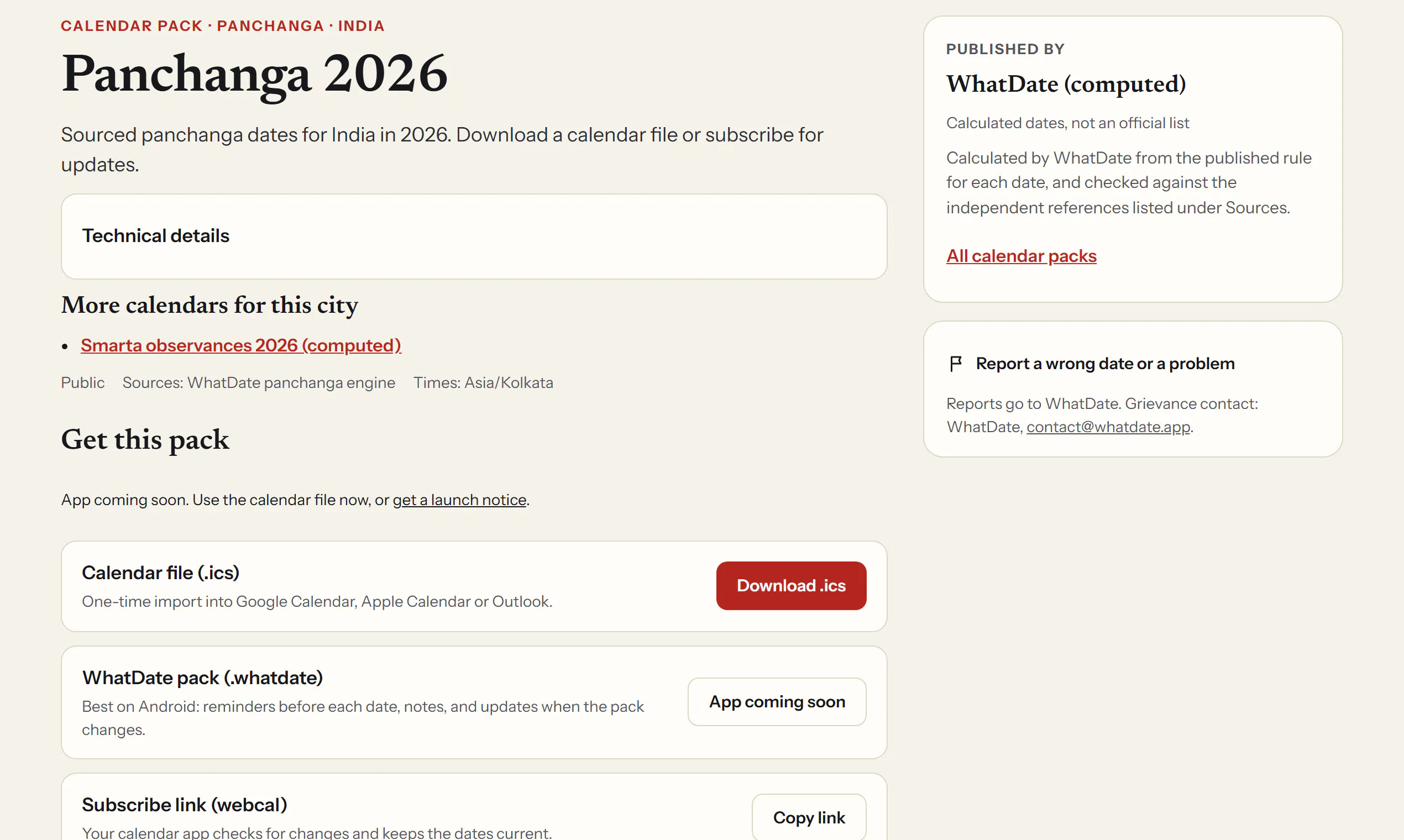
Task: Click the Subscribe link (webcal) title
Action: click(185, 804)
